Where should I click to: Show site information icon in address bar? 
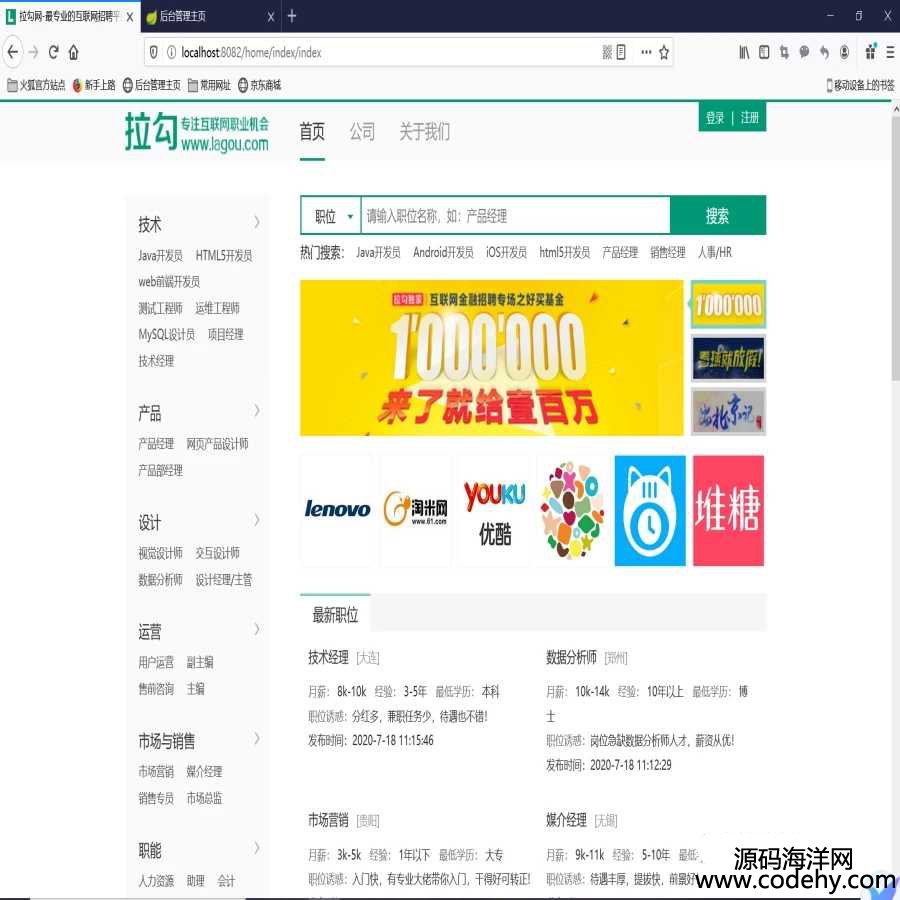coord(171,52)
